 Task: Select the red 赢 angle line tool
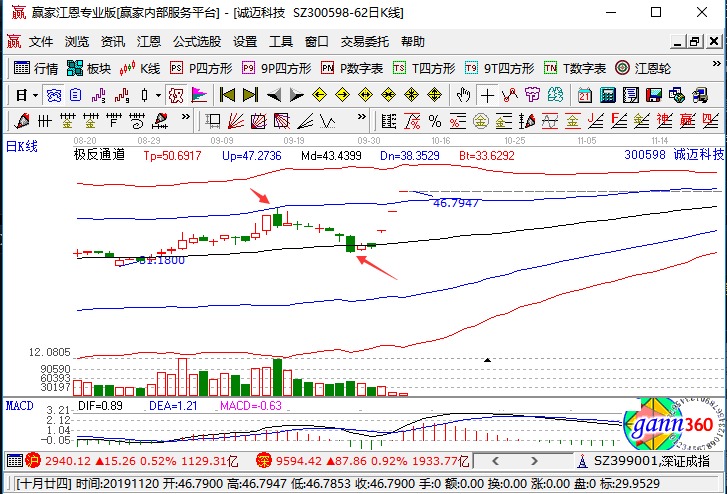[688, 122]
